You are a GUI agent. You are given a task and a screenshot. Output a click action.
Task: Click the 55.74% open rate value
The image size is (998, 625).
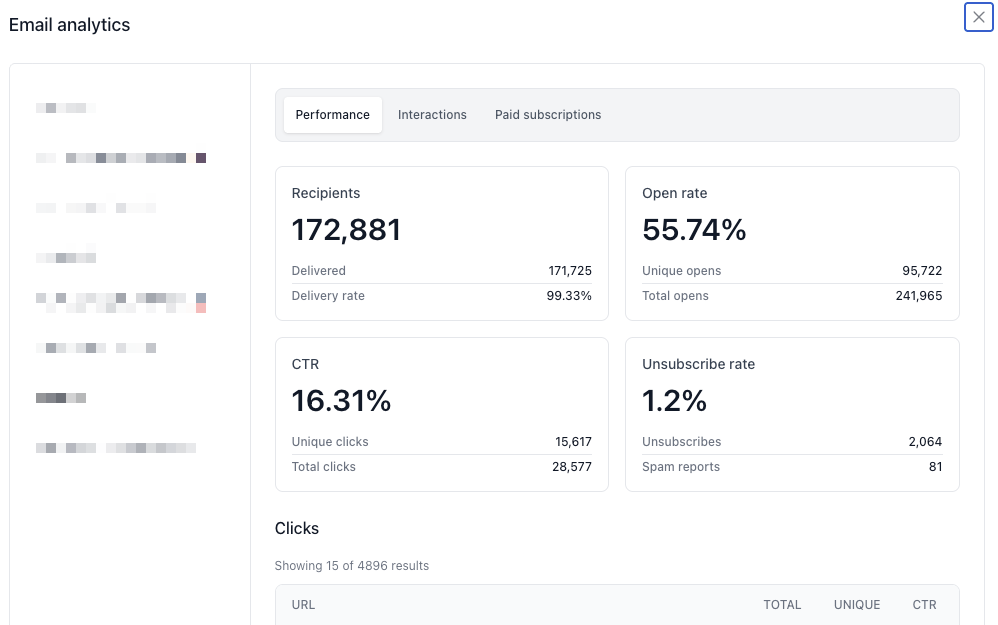coord(694,230)
